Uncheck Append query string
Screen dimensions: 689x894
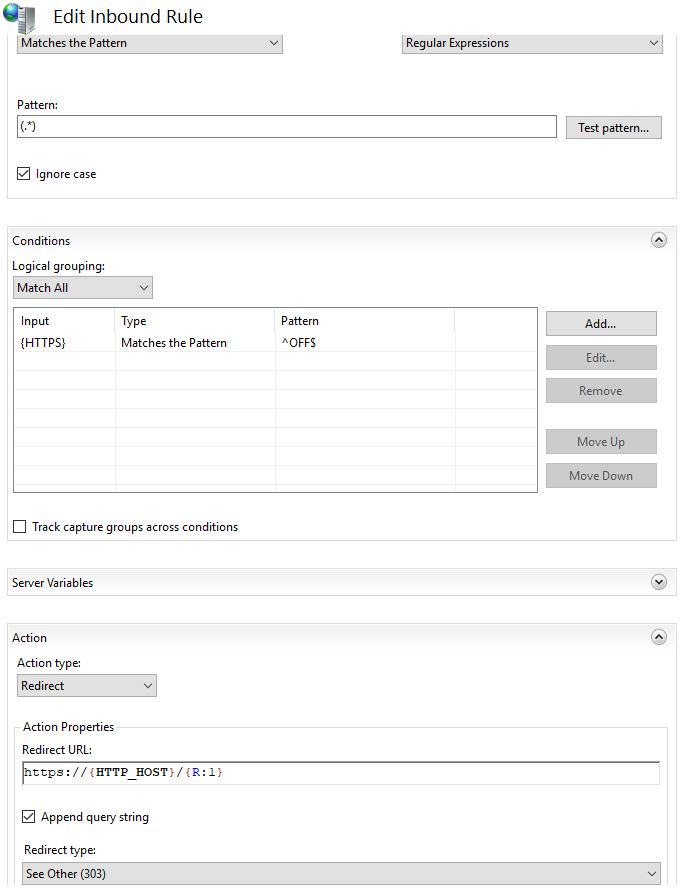tap(29, 816)
